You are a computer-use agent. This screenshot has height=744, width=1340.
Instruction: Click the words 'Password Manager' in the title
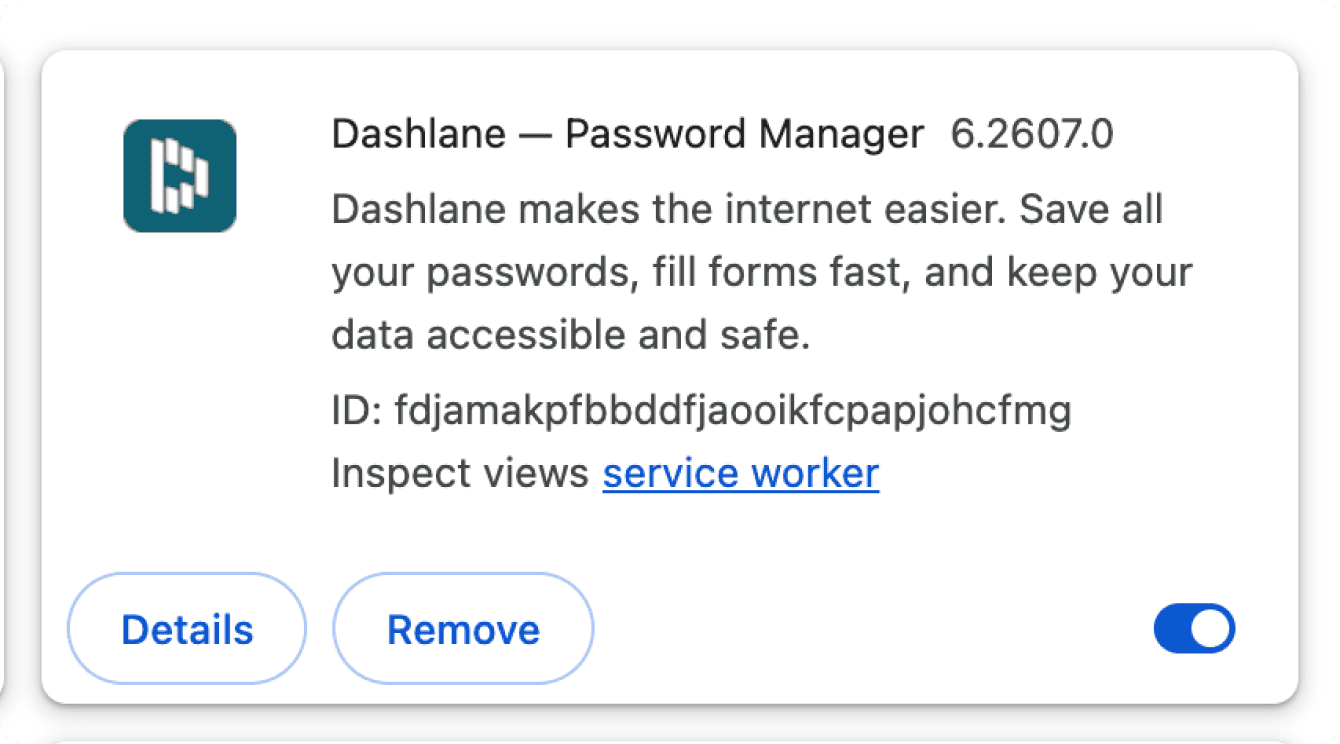coord(744,134)
